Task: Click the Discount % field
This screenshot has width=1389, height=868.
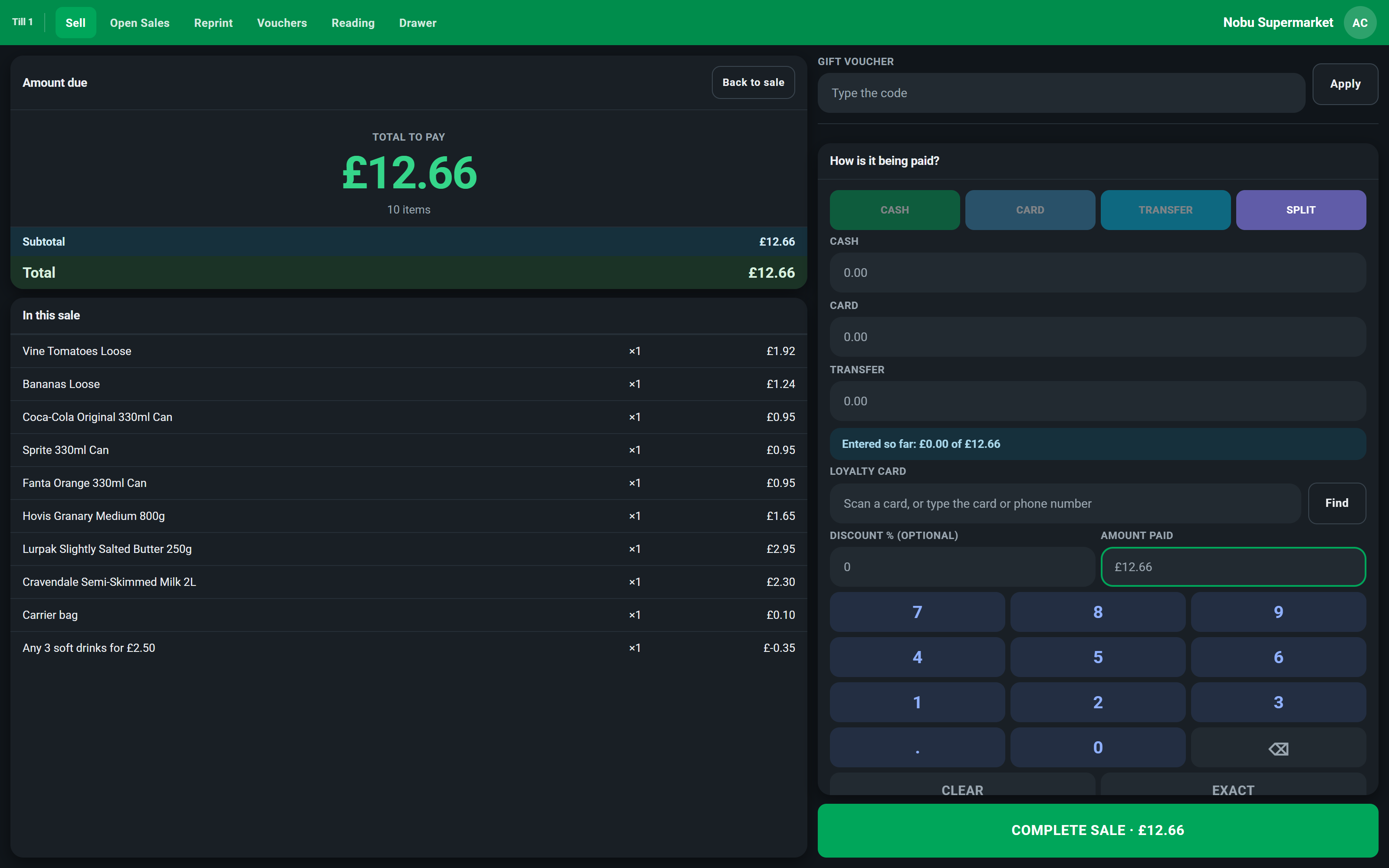Action: pos(962,567)
